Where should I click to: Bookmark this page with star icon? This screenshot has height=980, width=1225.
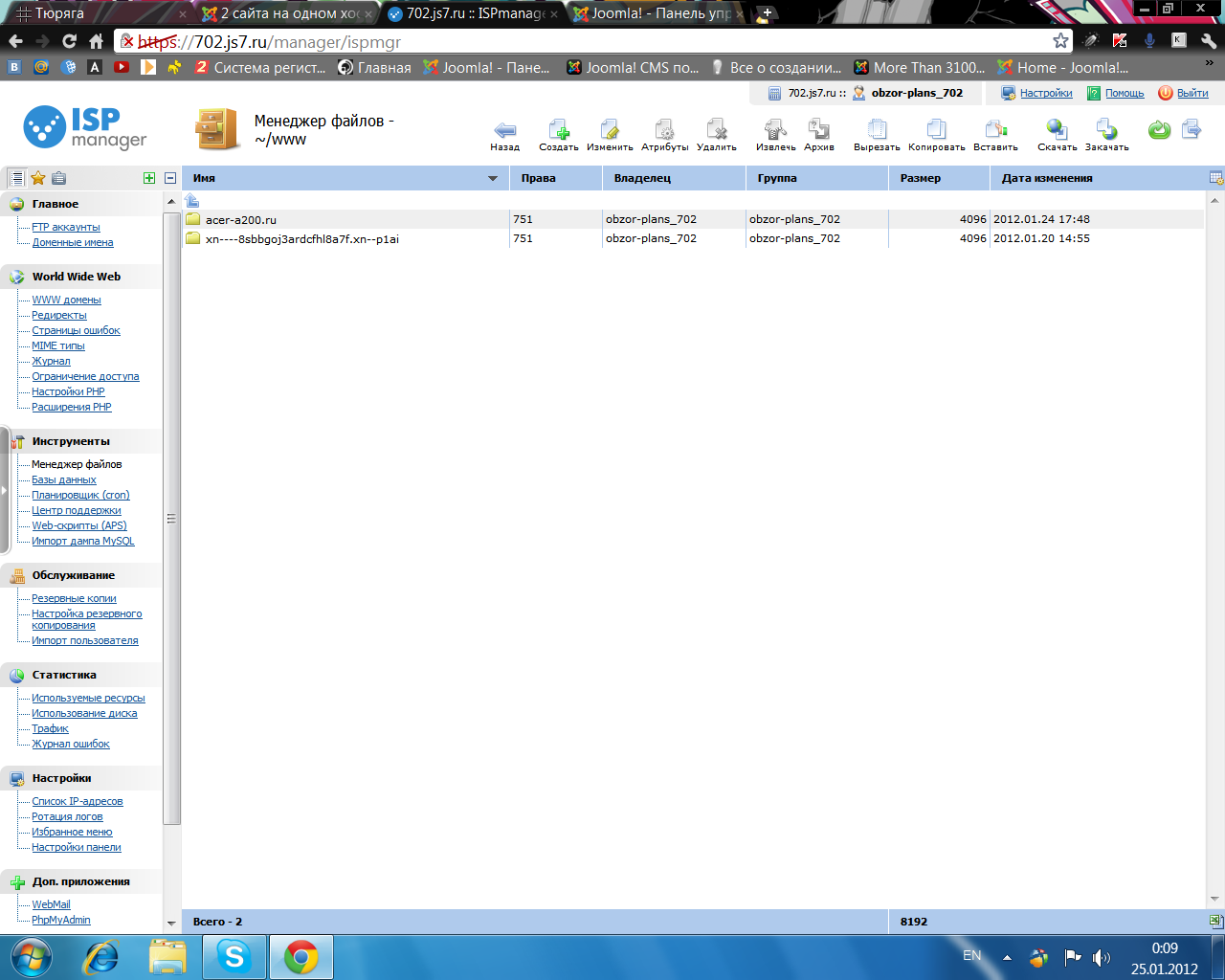coord(1060,41)
